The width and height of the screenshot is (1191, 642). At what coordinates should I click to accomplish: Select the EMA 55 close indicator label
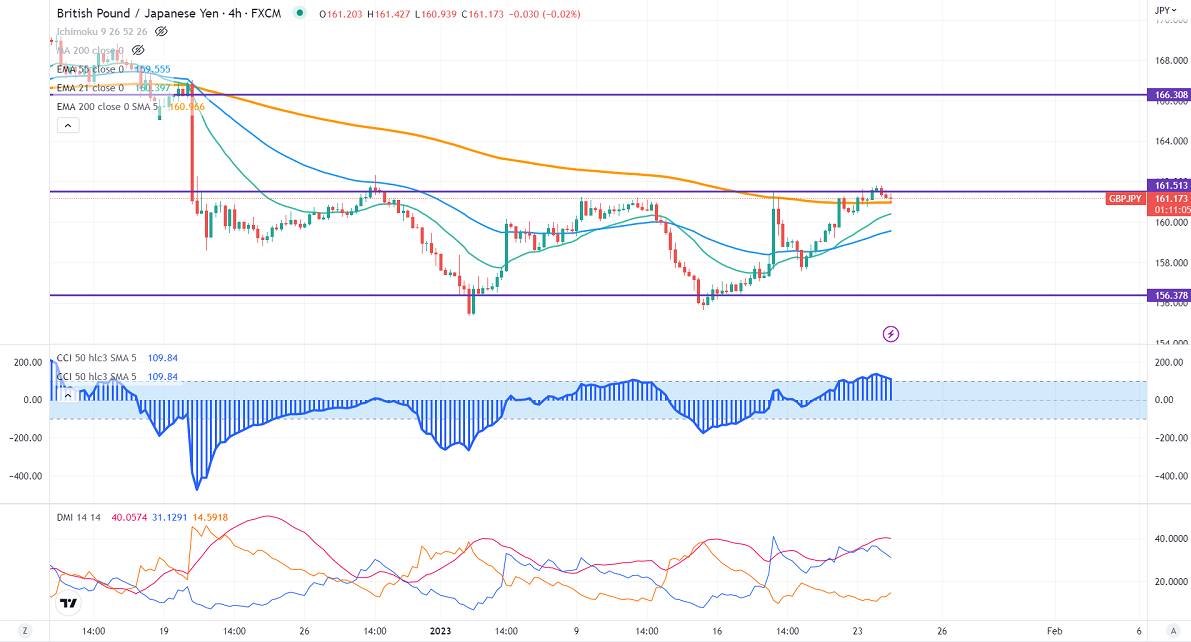90,69
